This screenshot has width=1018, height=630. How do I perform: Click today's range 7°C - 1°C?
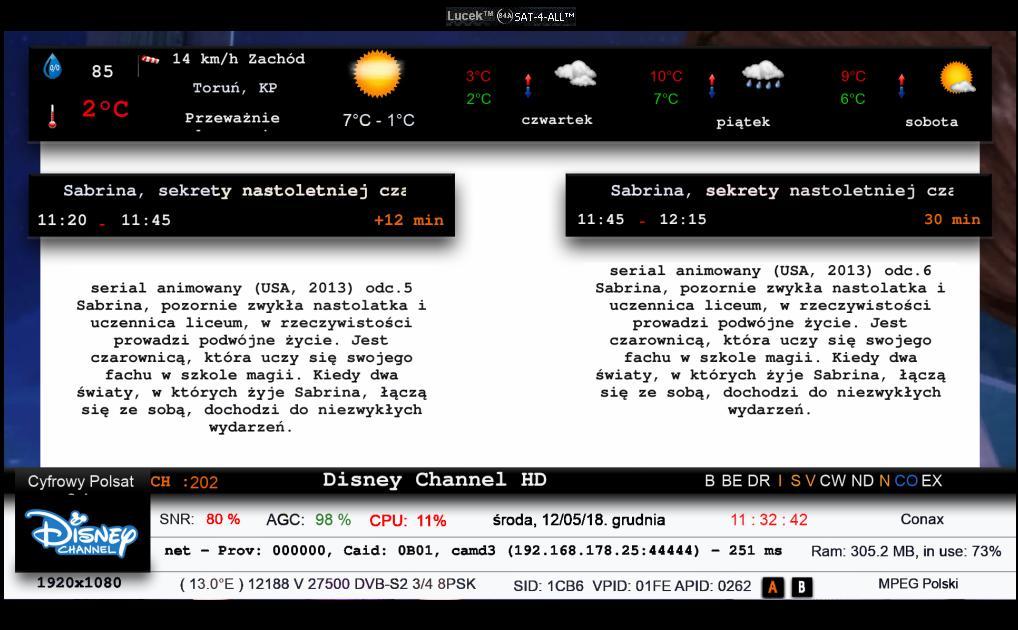(x=379, y=120)
